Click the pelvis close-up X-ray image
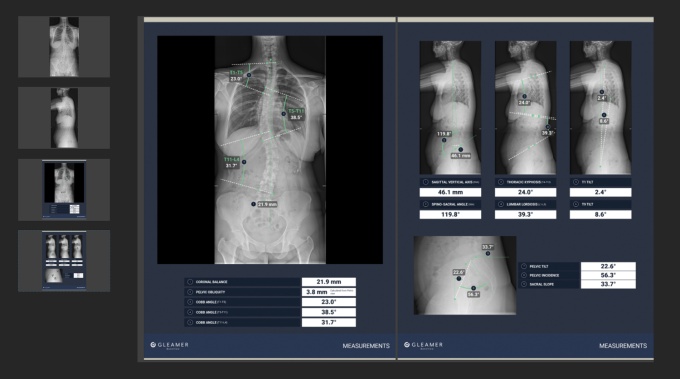Image resolution: width=680 pixels, height=379 pixels. coord(465,275)
